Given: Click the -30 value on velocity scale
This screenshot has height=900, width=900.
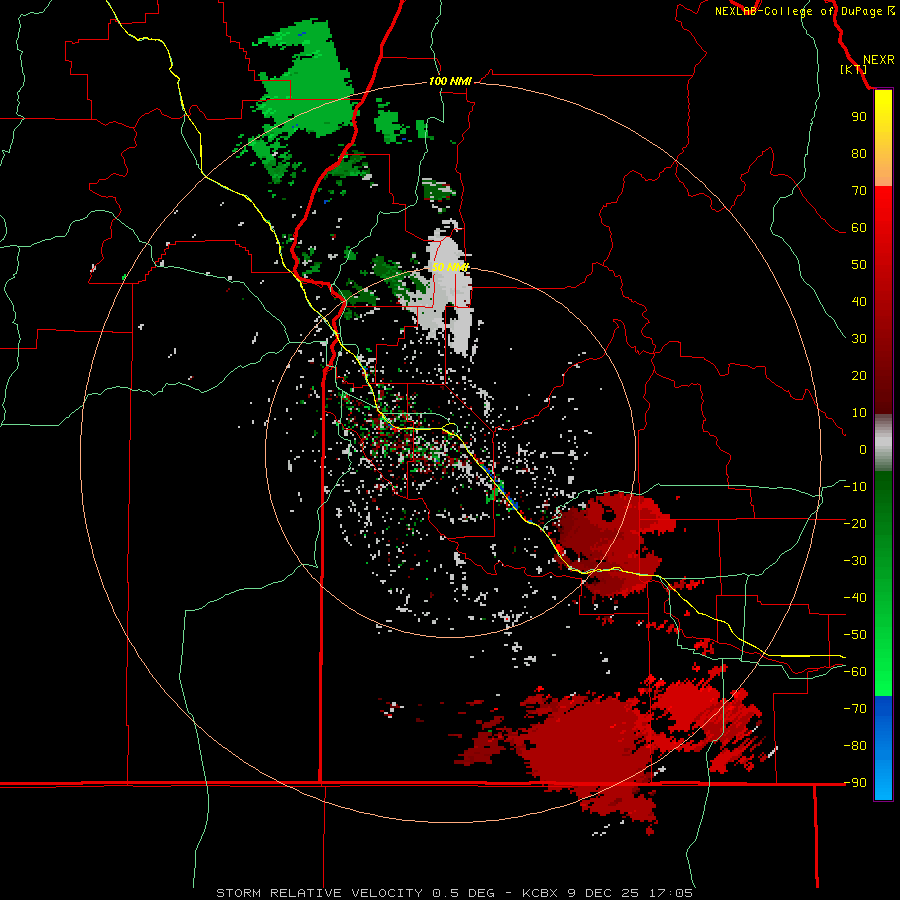Looking at the screenshot, I should click(855, 560).
